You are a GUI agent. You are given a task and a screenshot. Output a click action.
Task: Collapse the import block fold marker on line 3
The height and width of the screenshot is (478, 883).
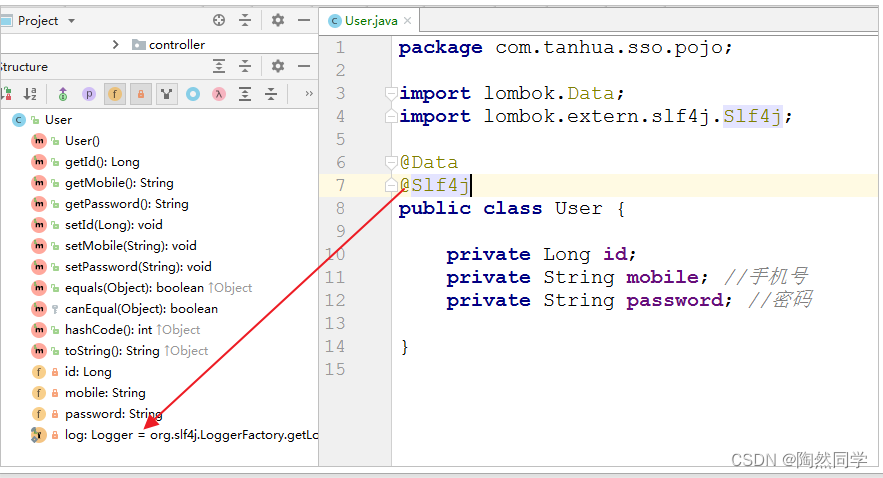click(x=391, y=93)
